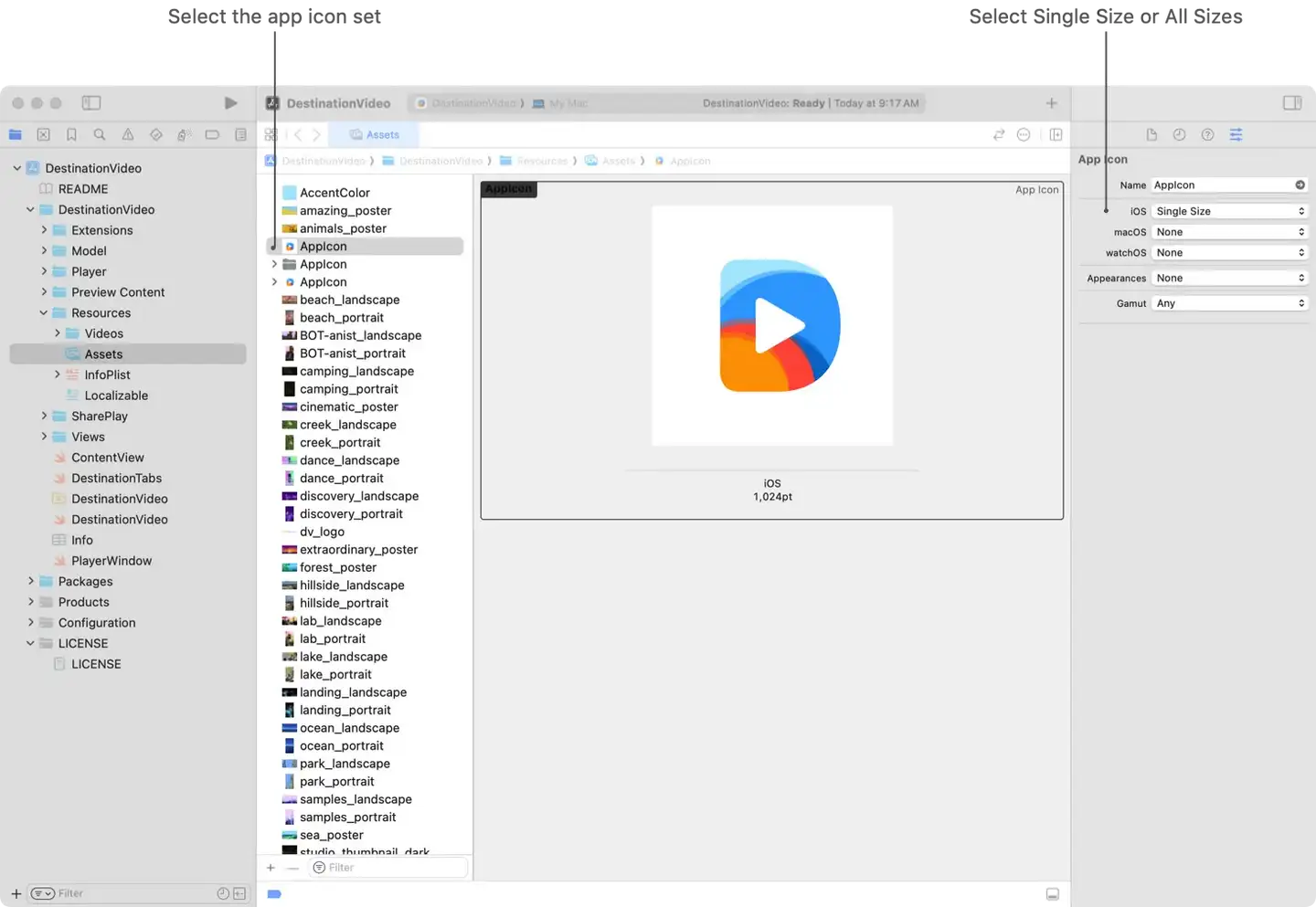Image resolution: width=1316 pixels, height=907 pixels.
Task: Go forward in editor history
Action: tap(316, 134)
